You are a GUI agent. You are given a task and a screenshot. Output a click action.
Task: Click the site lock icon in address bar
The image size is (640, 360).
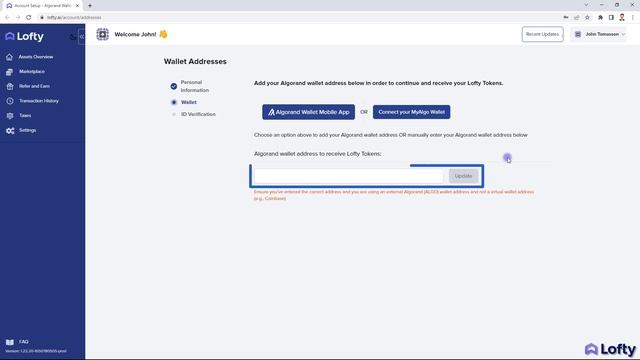(x=42, y=18)
